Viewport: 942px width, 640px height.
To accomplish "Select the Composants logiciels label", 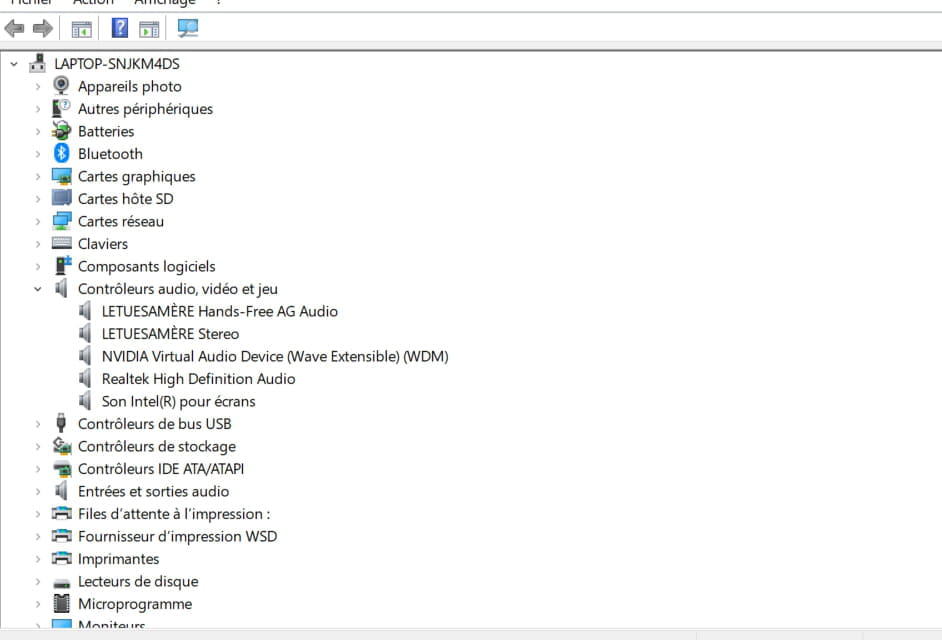I will coord(147,266).
